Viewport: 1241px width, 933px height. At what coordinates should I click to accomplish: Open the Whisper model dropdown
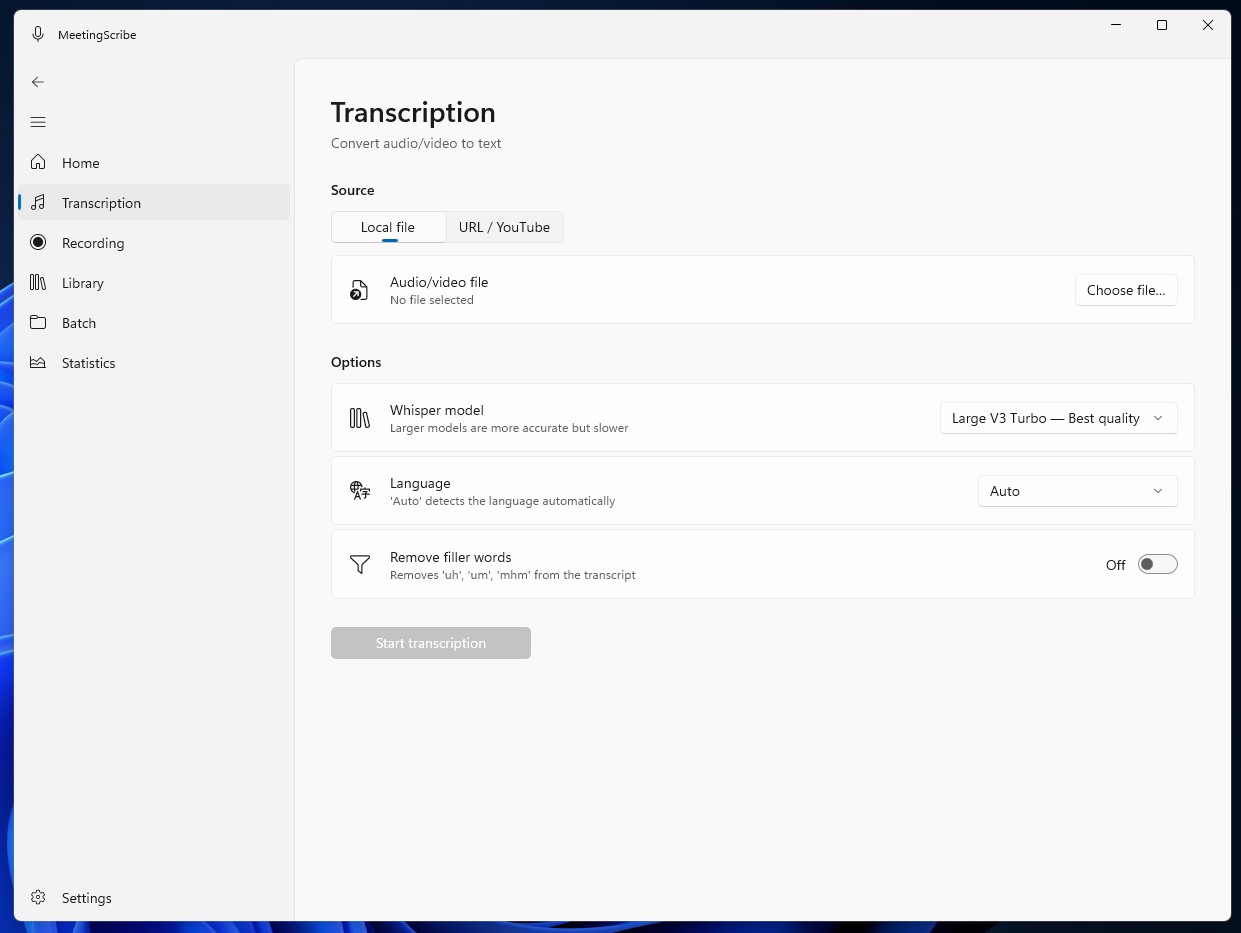[1058, 418]
